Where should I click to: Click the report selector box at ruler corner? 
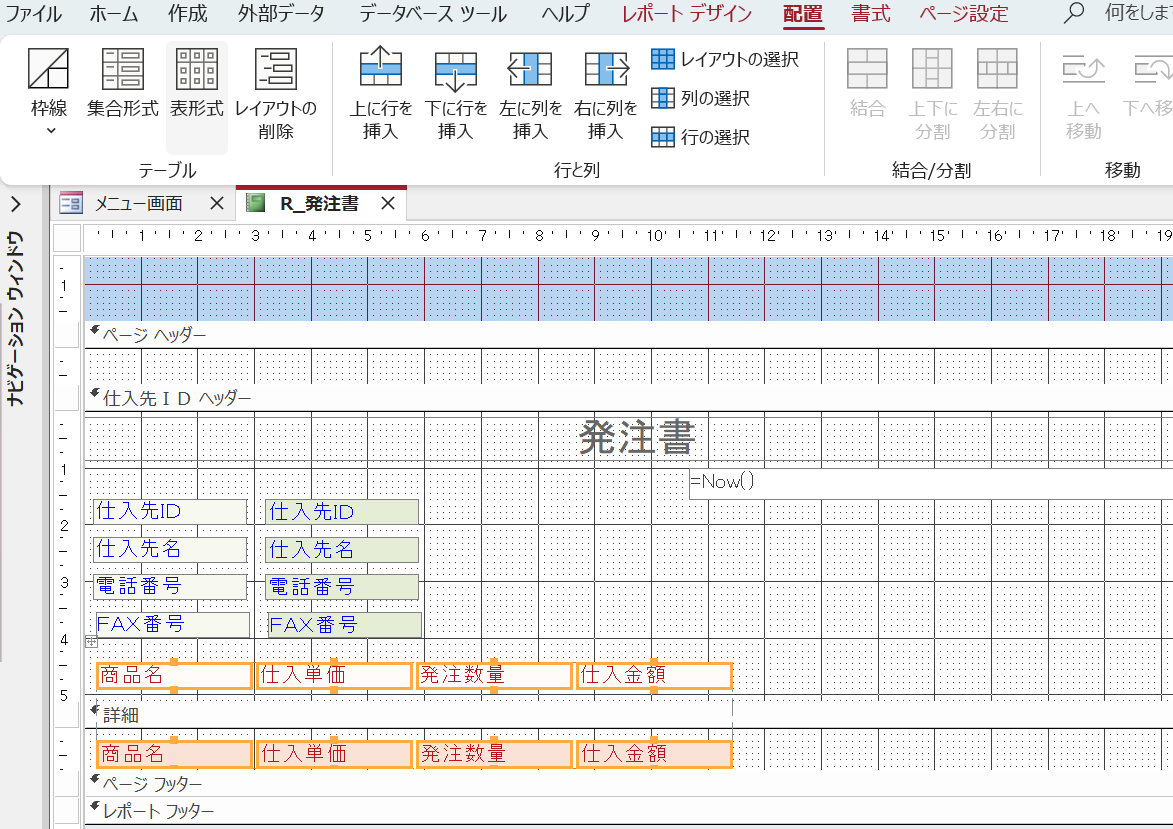pyautogui.click(x=67, y=238)
